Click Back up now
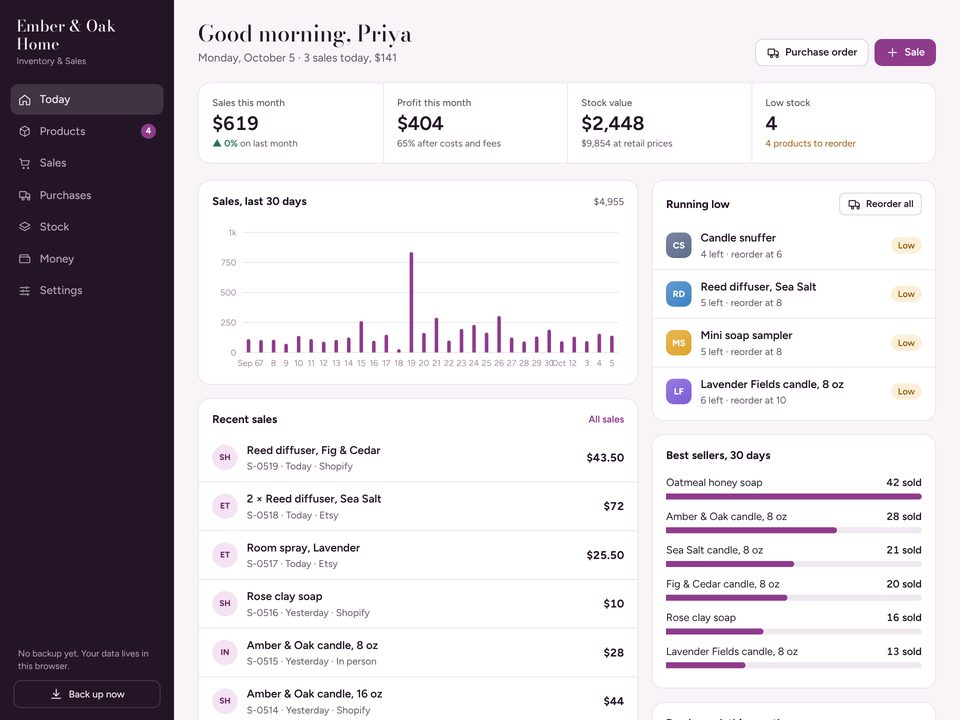Viewport: 960px width, 720px height. click(x=87, y=694)
